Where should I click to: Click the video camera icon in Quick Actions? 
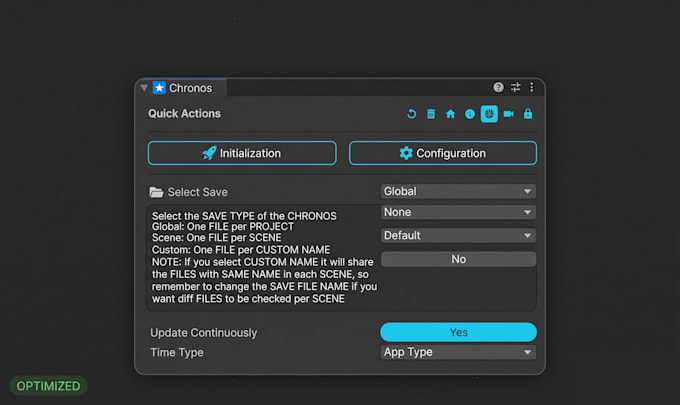(x=508, y=114)
